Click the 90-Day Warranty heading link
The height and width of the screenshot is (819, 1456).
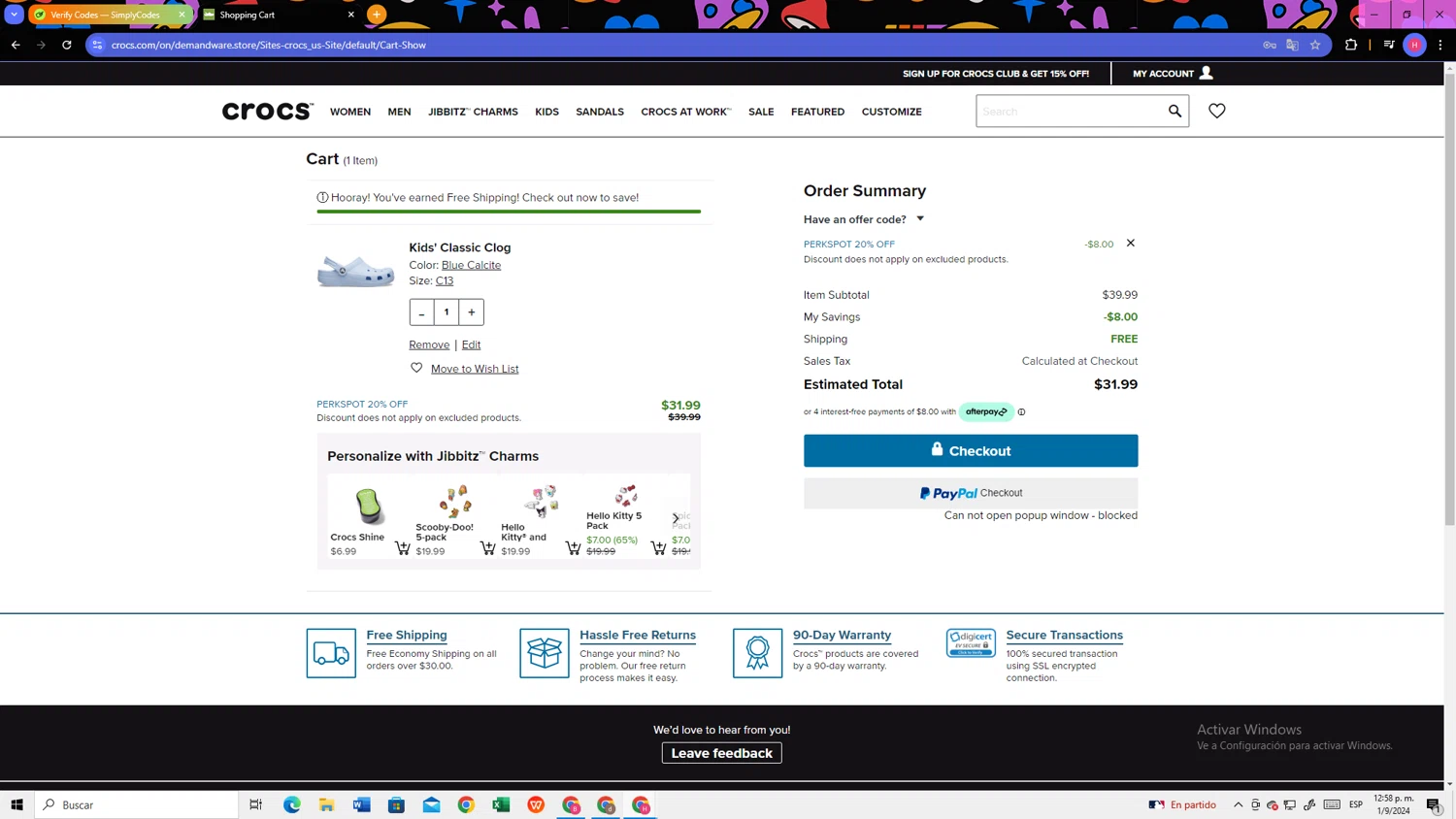click(x=842, y=635)
